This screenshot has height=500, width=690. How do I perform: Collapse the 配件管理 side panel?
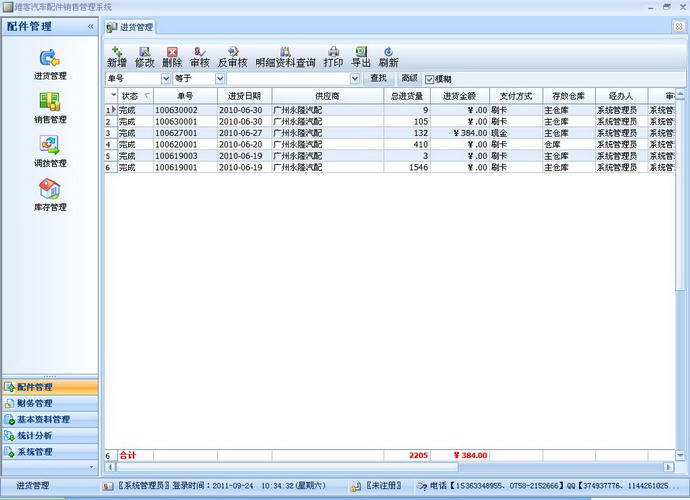click(91, 26)
